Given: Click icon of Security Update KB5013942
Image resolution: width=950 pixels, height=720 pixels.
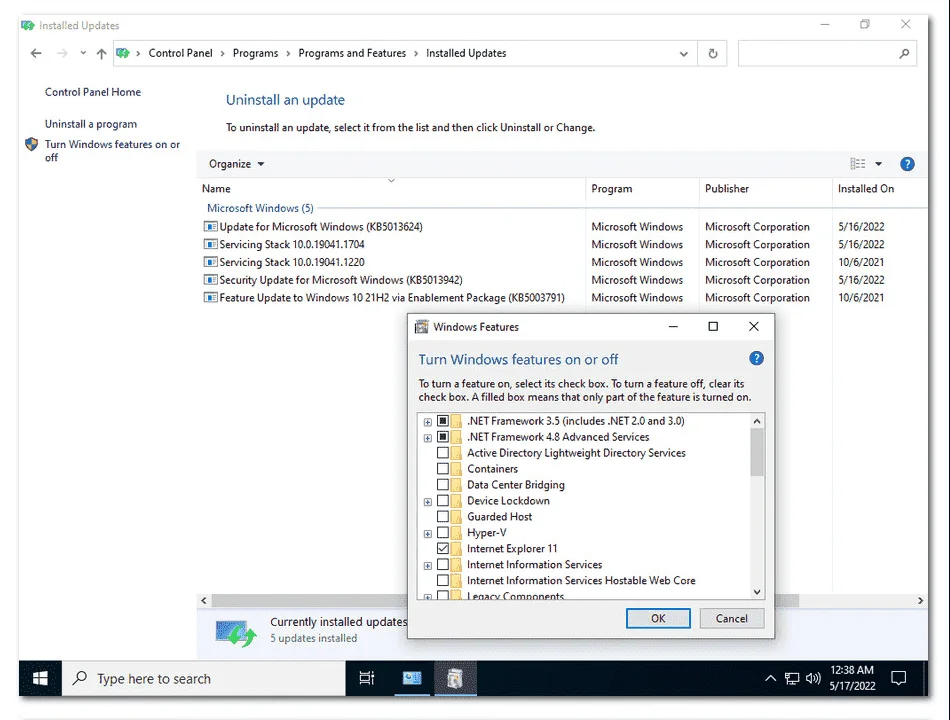Looking at the screenshot, I should click(210, 280).
